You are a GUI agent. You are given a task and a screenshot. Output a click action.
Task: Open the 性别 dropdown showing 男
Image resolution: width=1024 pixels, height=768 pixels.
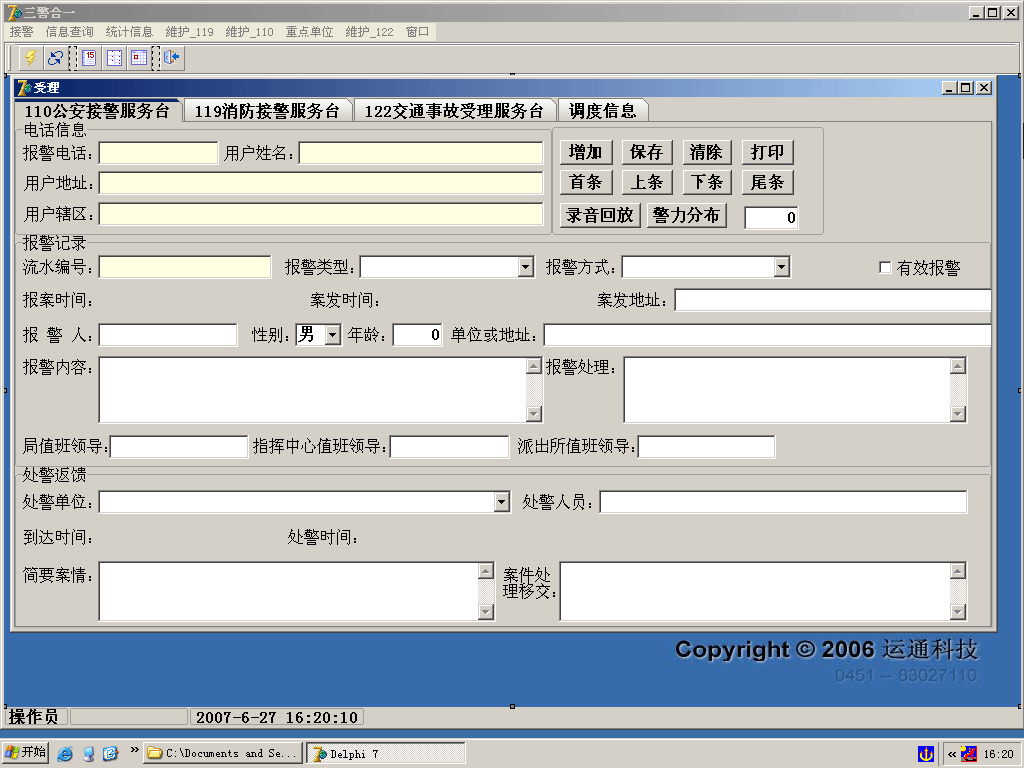(x=333, y=335)
